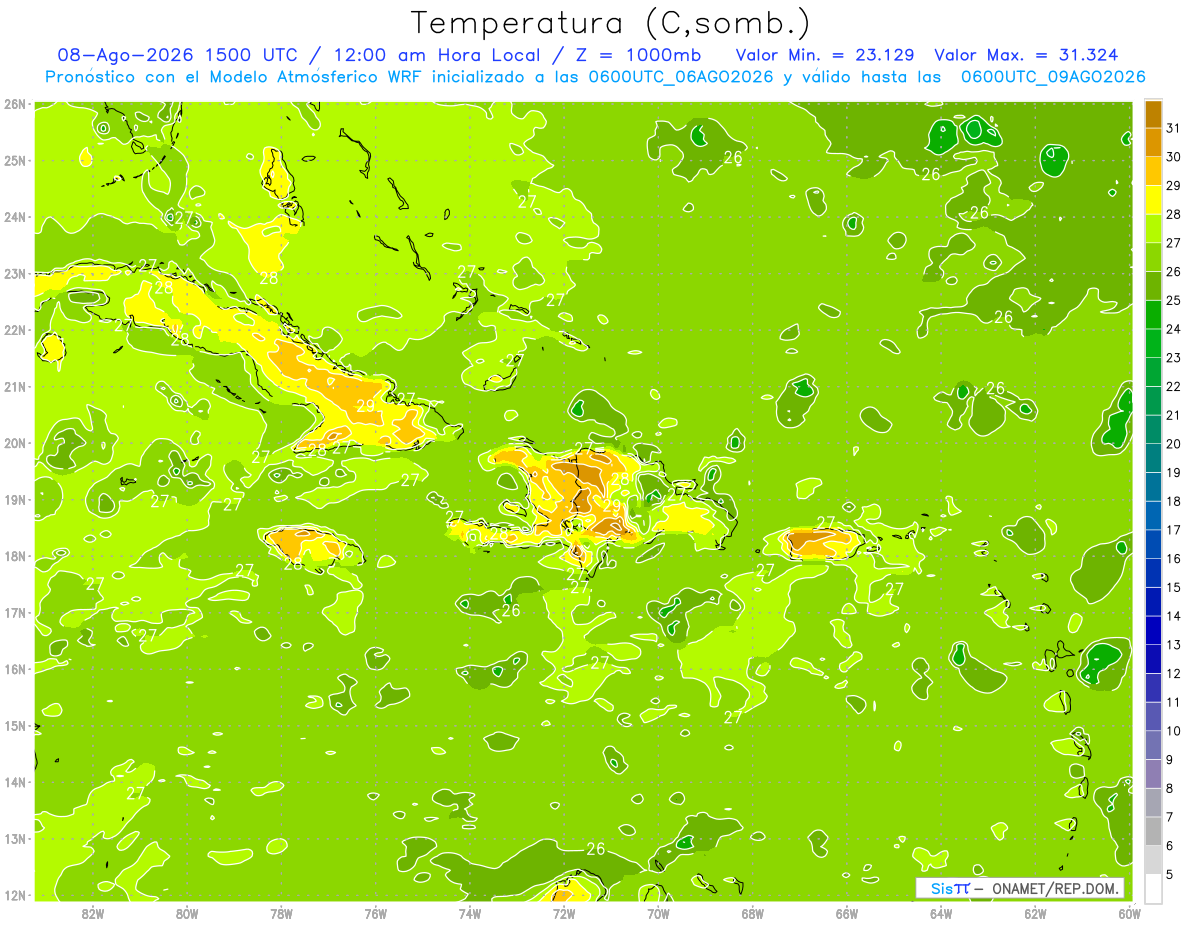Screen dimensions: 1200x927
Task: Click the 'Modelo Atmosferico WRF' forecast line
Action: (x=595, y=77)
